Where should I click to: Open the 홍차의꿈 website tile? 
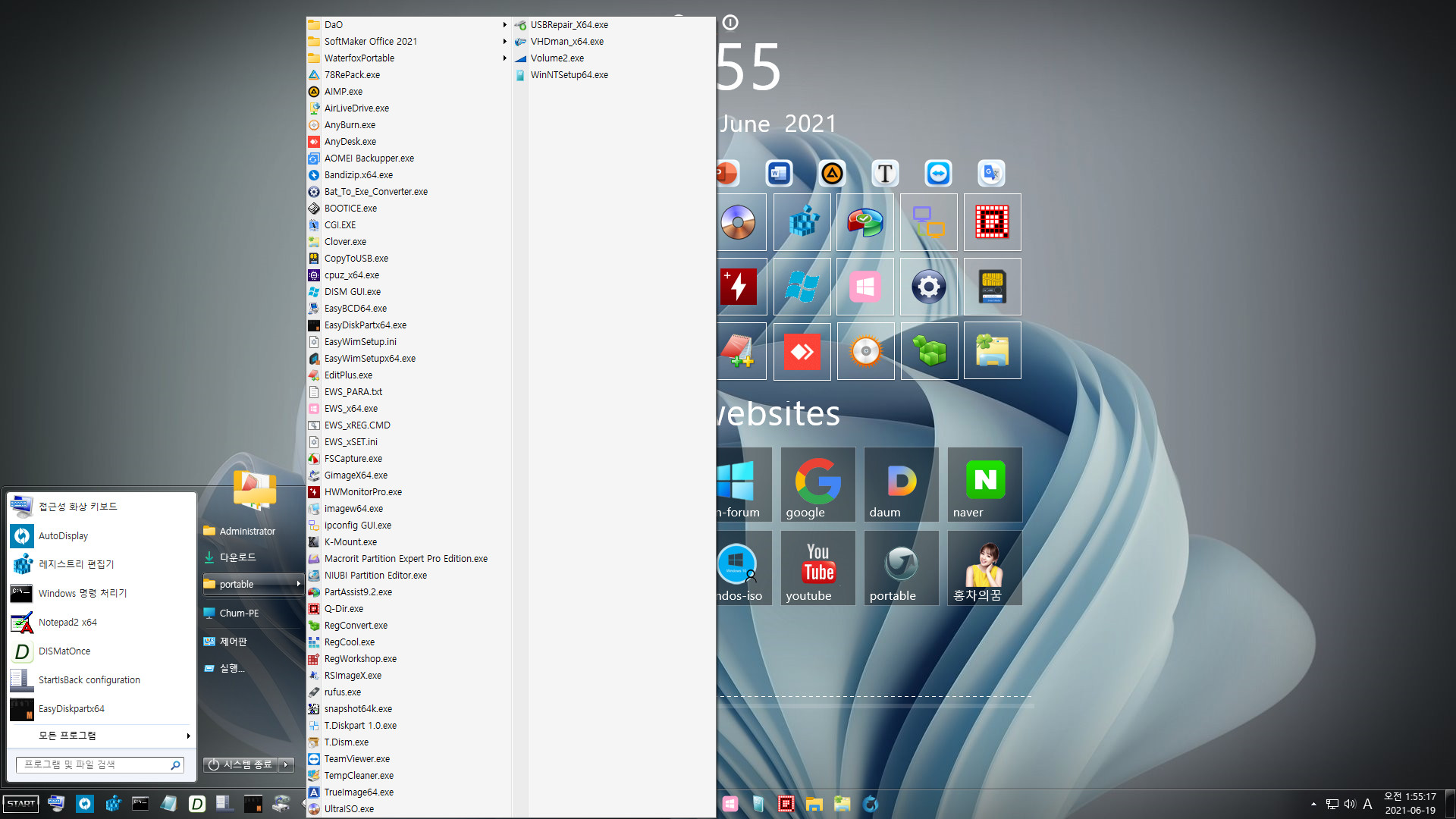(x=985, y=568)
